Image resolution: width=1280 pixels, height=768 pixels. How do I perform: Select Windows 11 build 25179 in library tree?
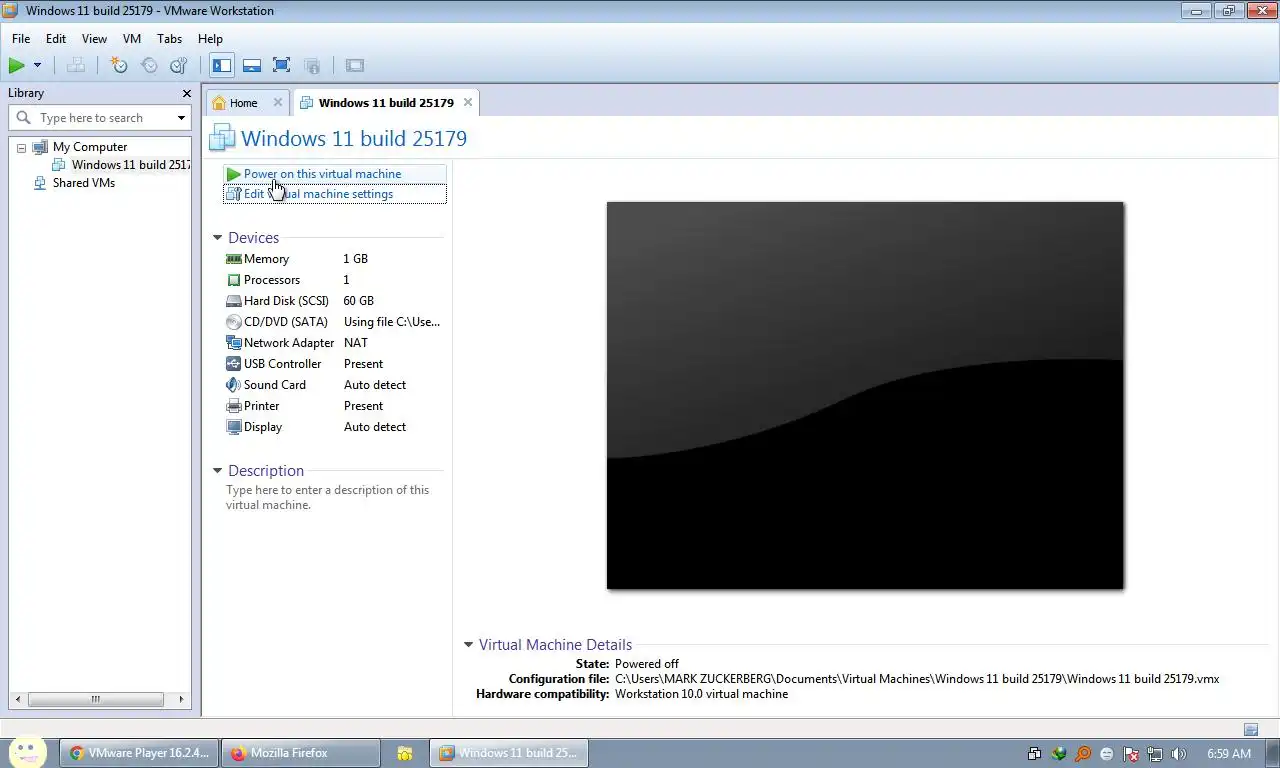(130, 165)
